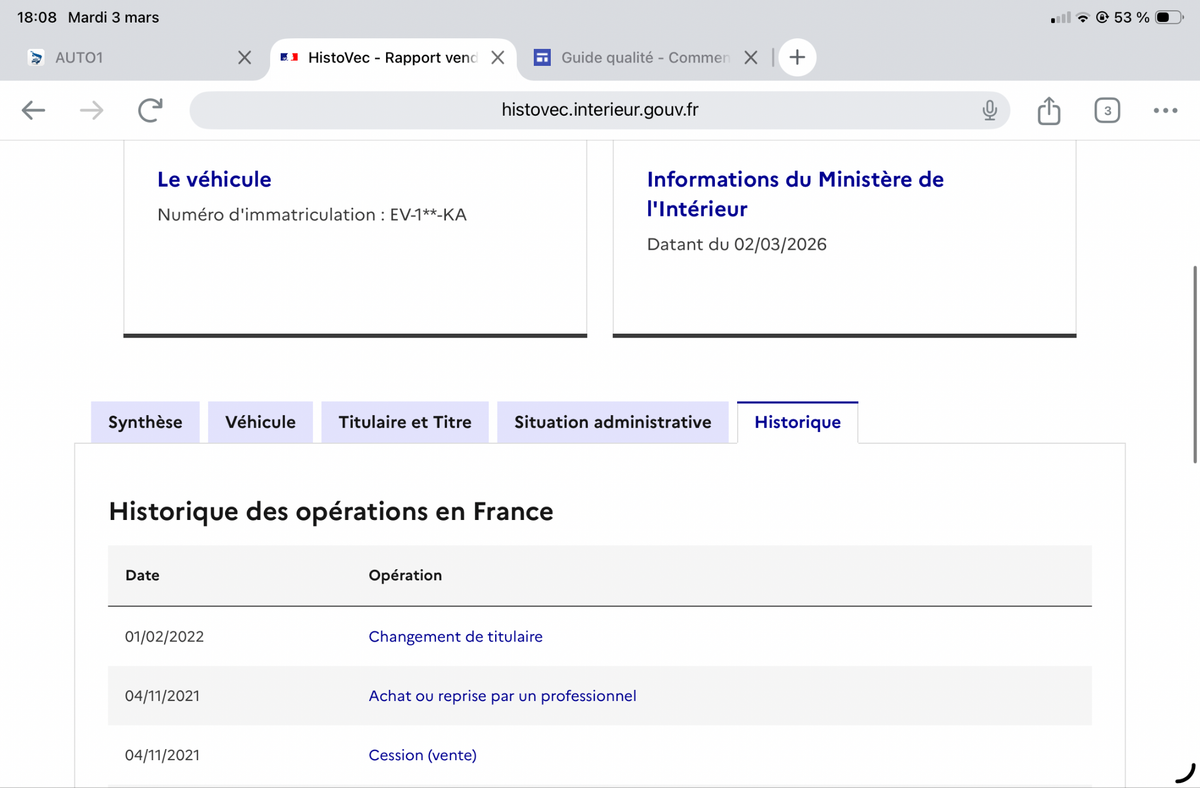Close the HistoVec browser tab
This screenshot has height=788, width=1200.
497,58
